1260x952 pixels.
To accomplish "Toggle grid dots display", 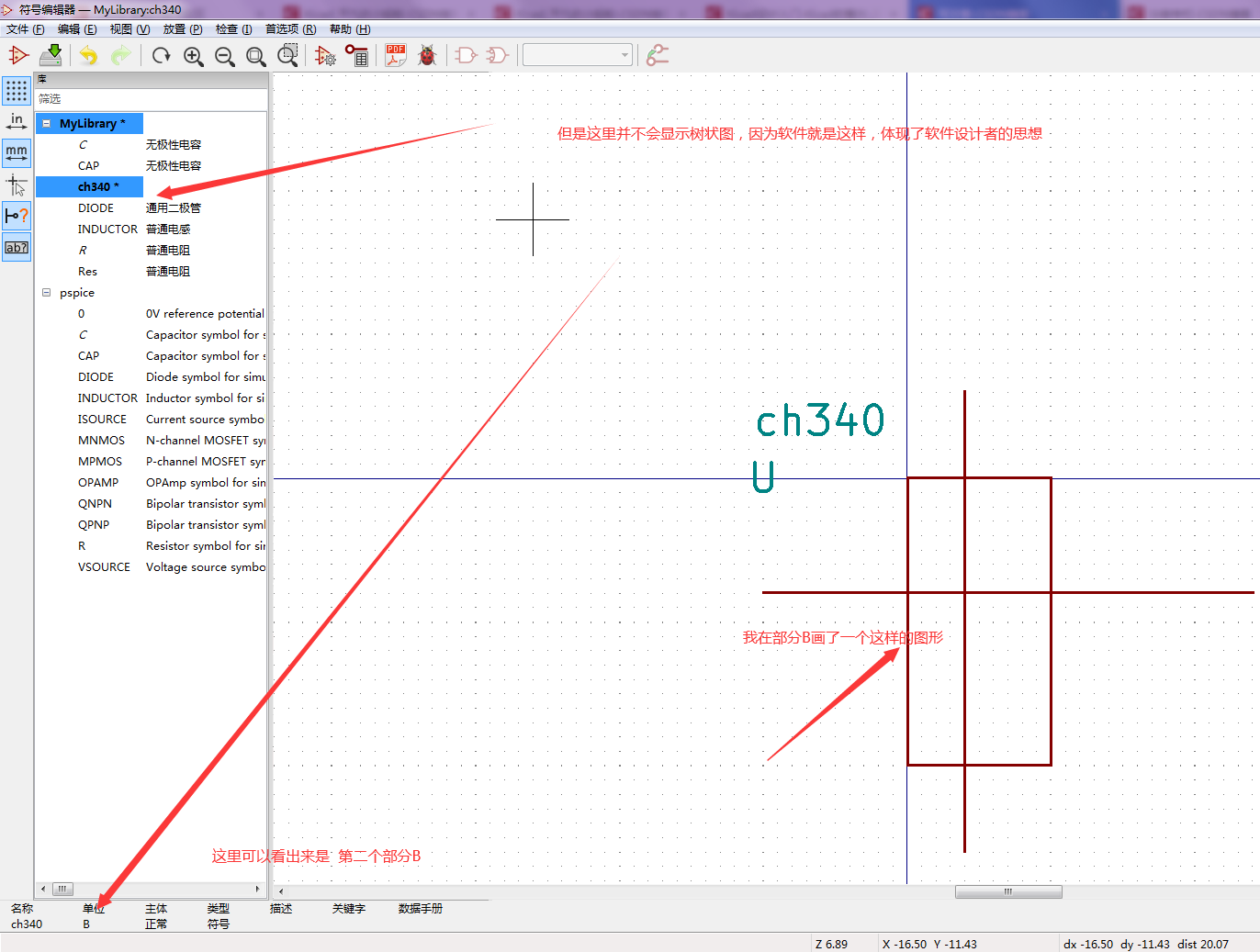I will [17, 90].
